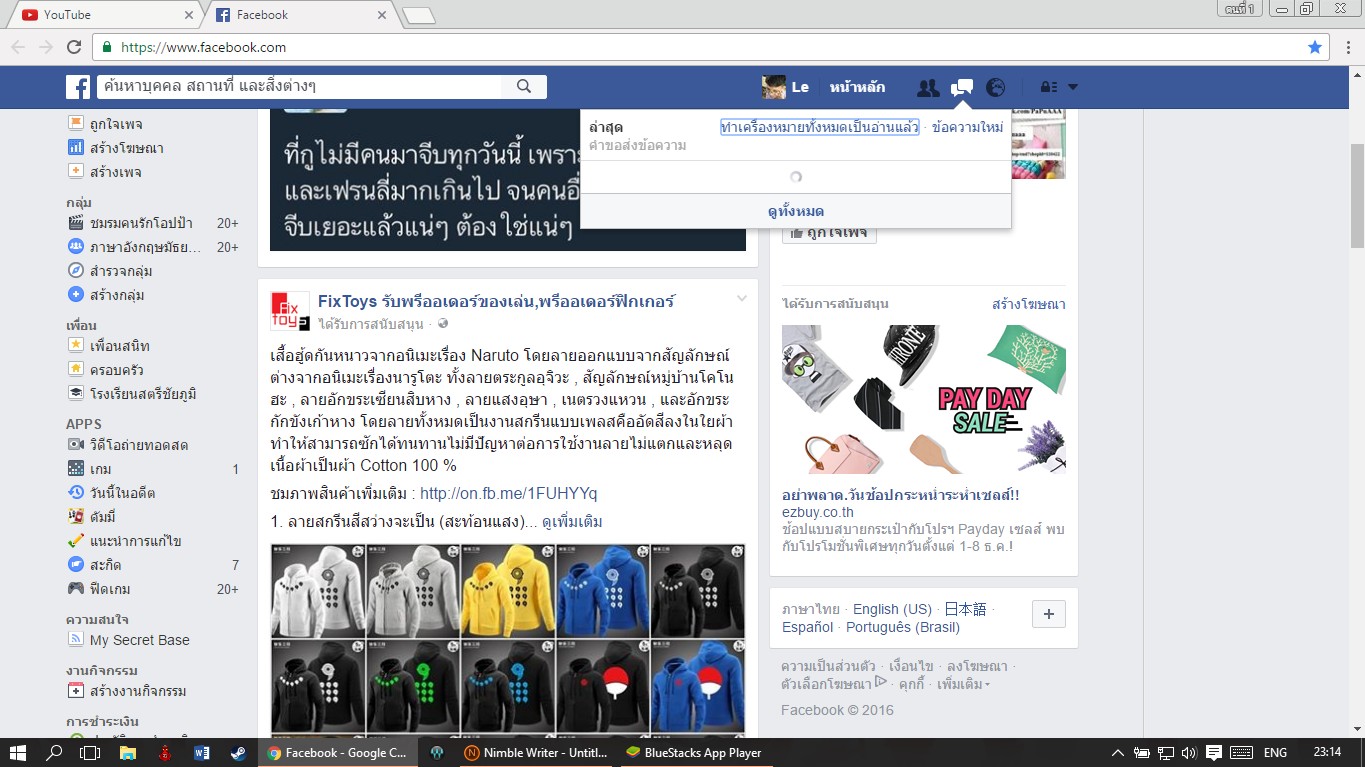Click สร้างกลุ่ม create group item
This screenshot has width=1365, height=767.
117,295
